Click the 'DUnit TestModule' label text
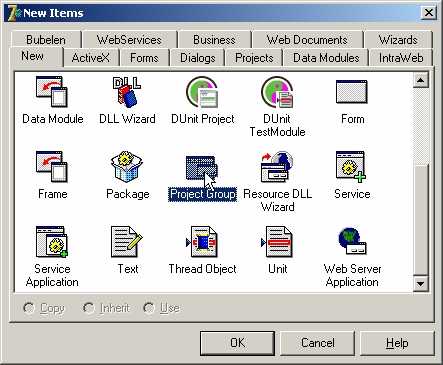Image resolution: width=443 pixels, height=365 pixels. click(277, 125)
